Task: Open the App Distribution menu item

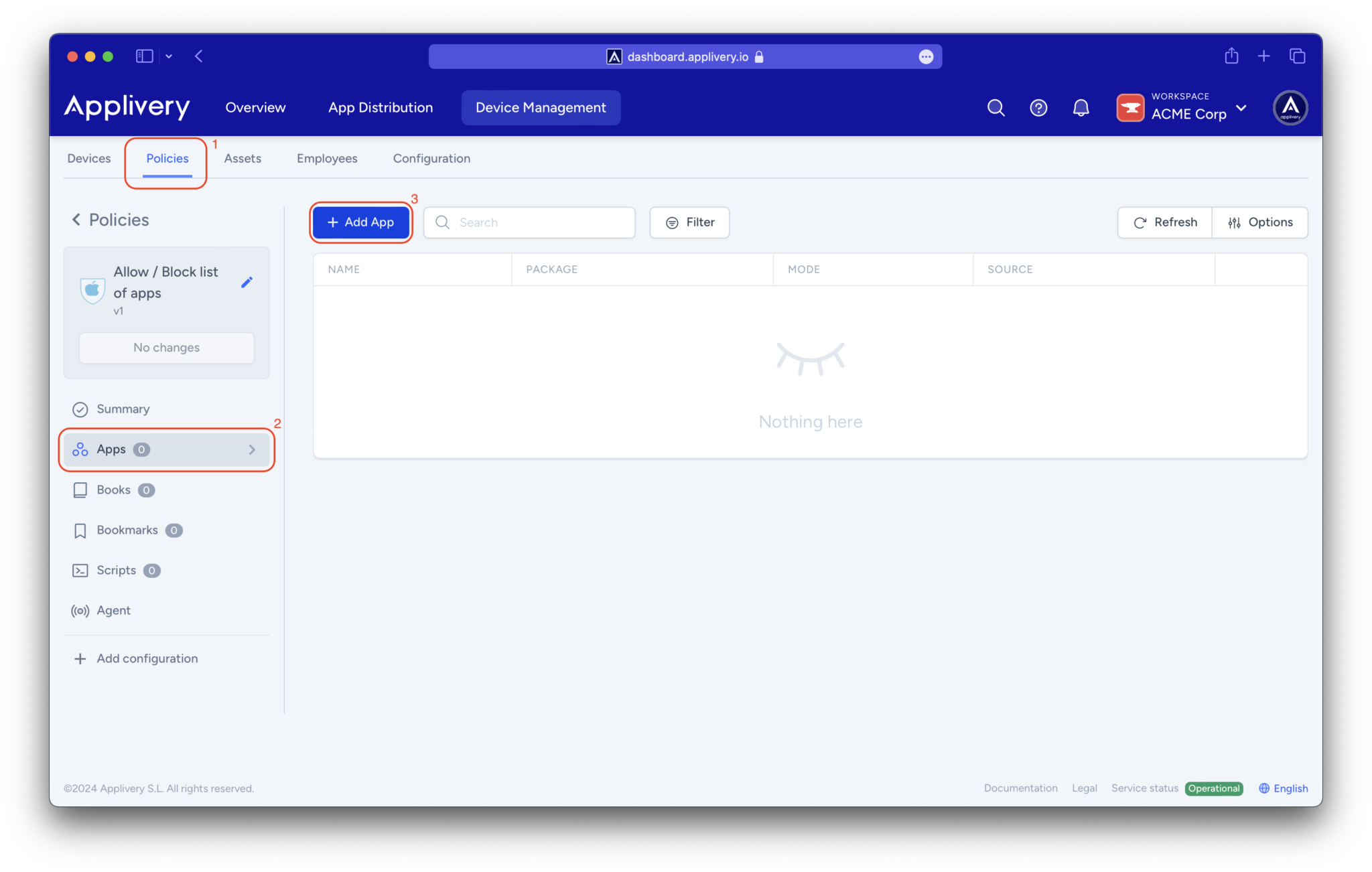Action: [380, 107]
